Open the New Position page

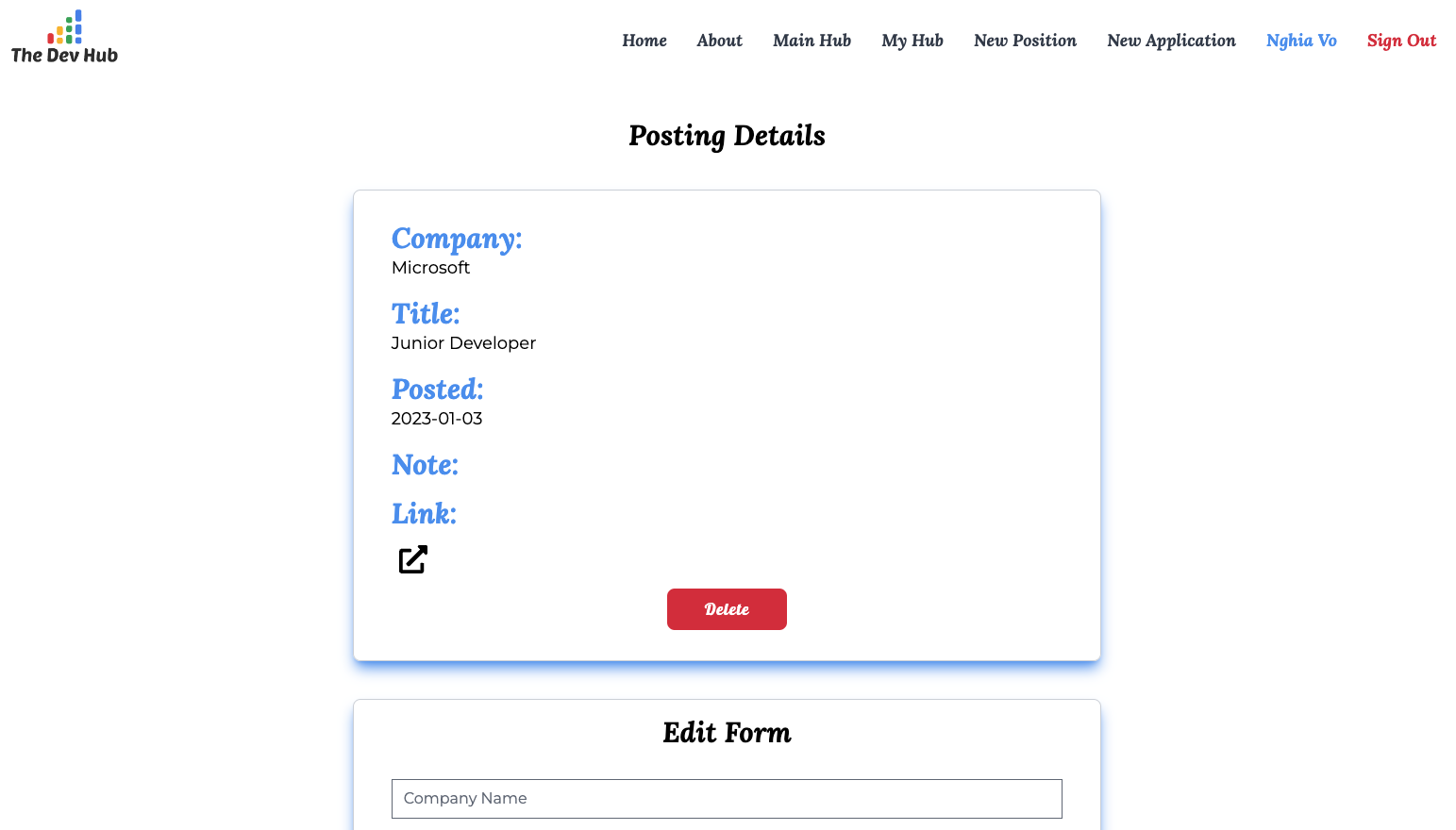(1025, 41)
